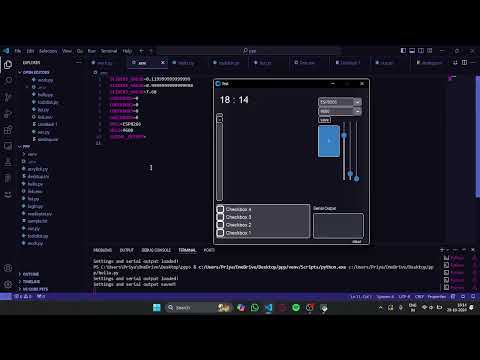The width and height of the screenshot is (480, 360).
Task: Click the middle vertical slider handle
Action: (350, 173)
